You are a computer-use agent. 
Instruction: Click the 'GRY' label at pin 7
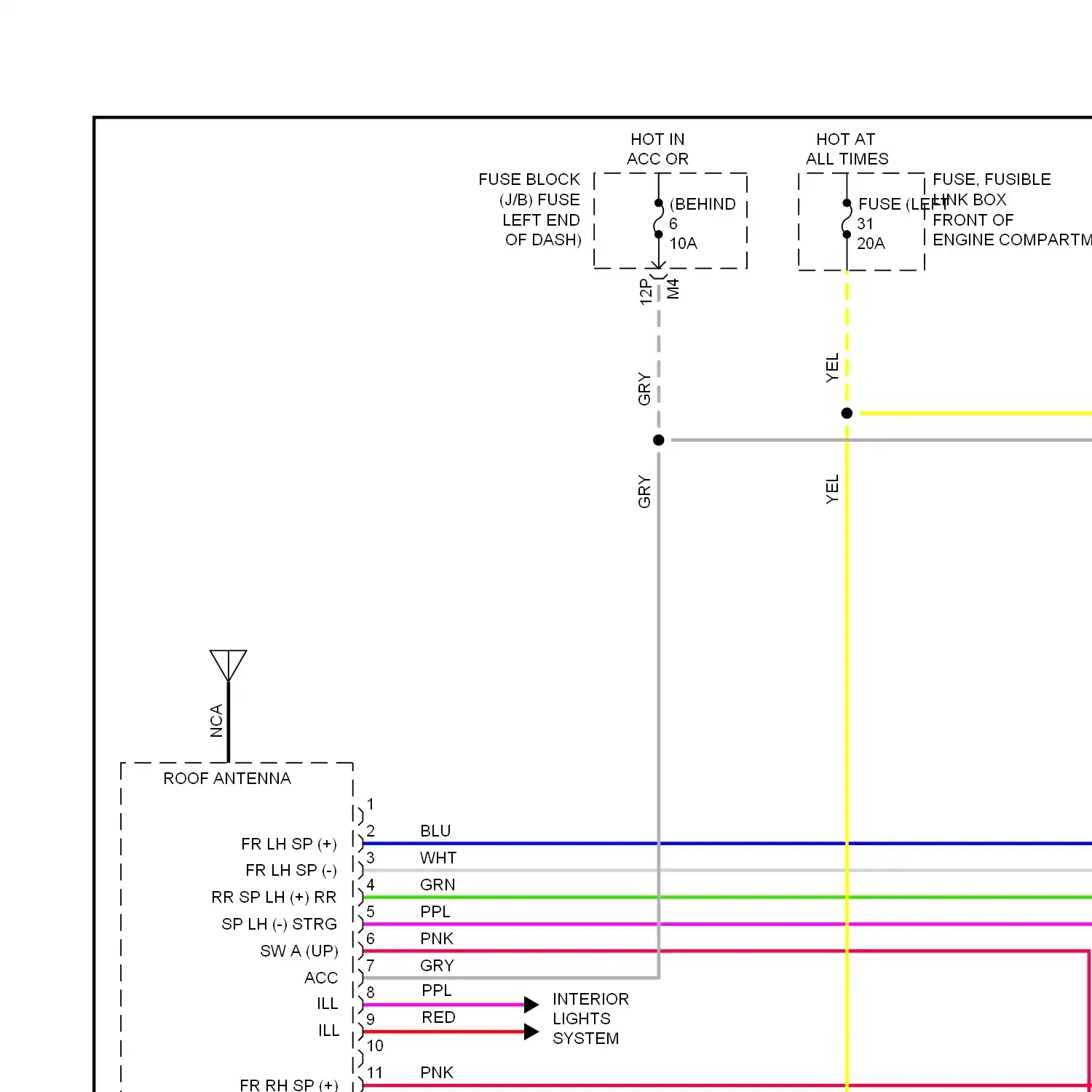click(437, 965)
